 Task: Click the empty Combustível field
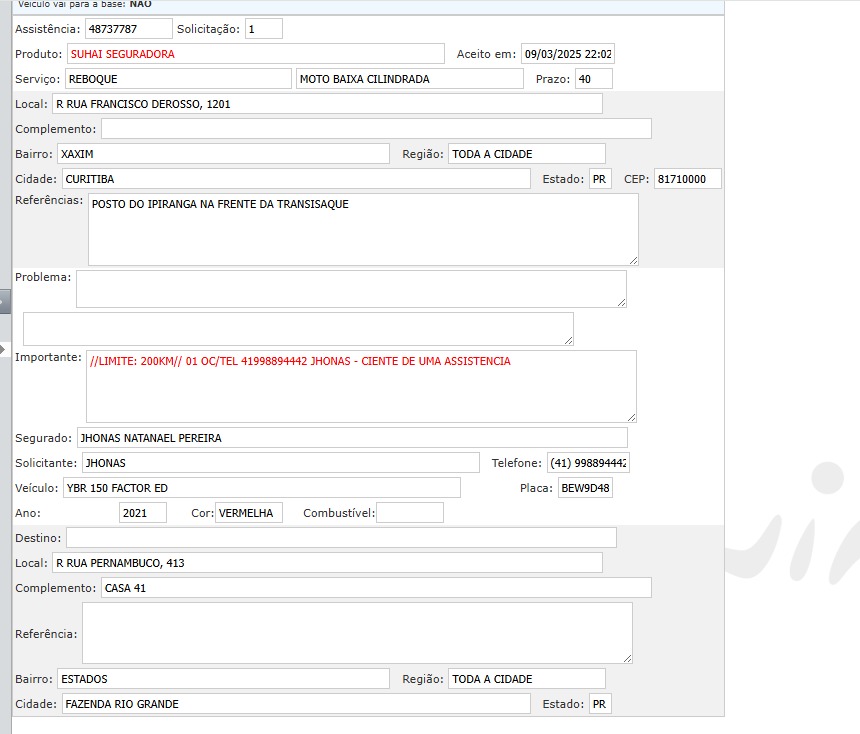pos(410,513)
